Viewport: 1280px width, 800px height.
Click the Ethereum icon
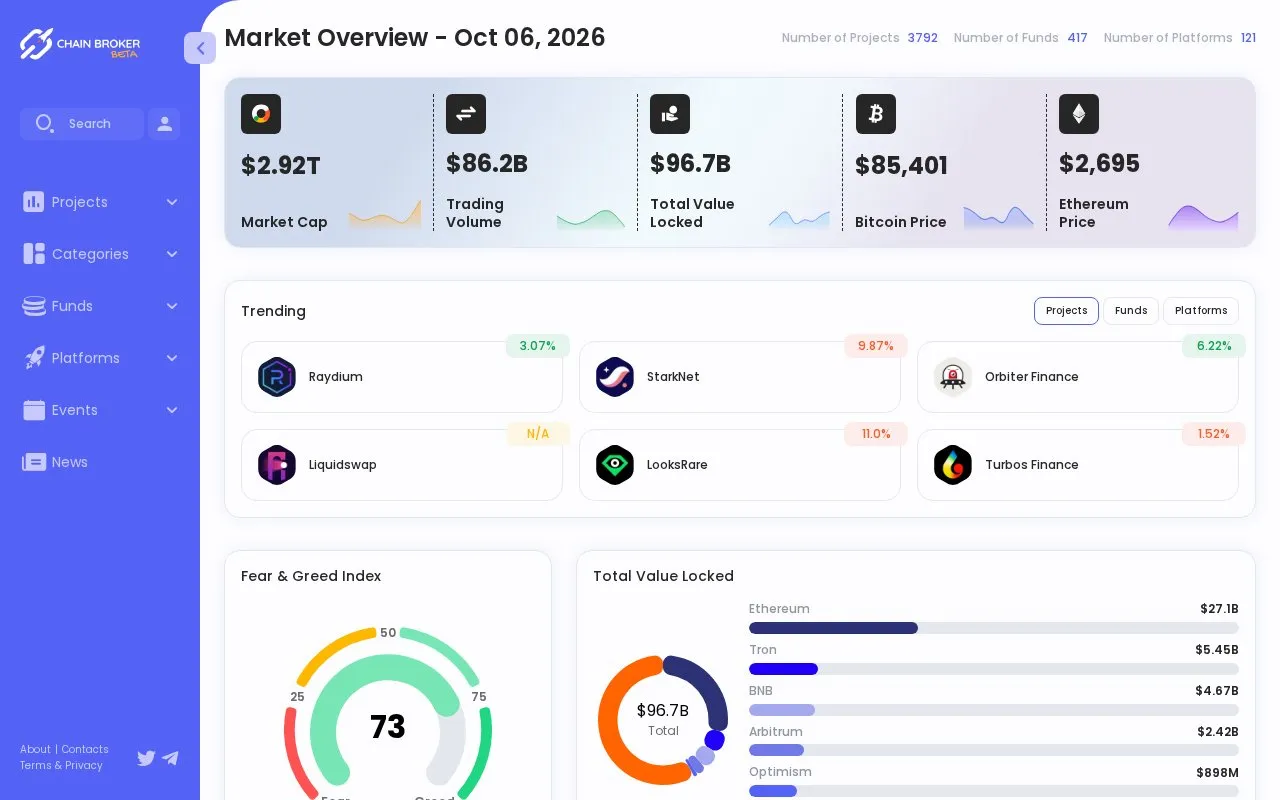pos(1079,114)
